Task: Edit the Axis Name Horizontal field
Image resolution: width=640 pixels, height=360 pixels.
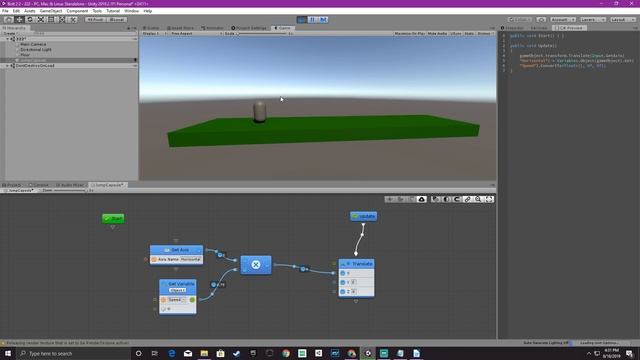Action: (191, 260)
